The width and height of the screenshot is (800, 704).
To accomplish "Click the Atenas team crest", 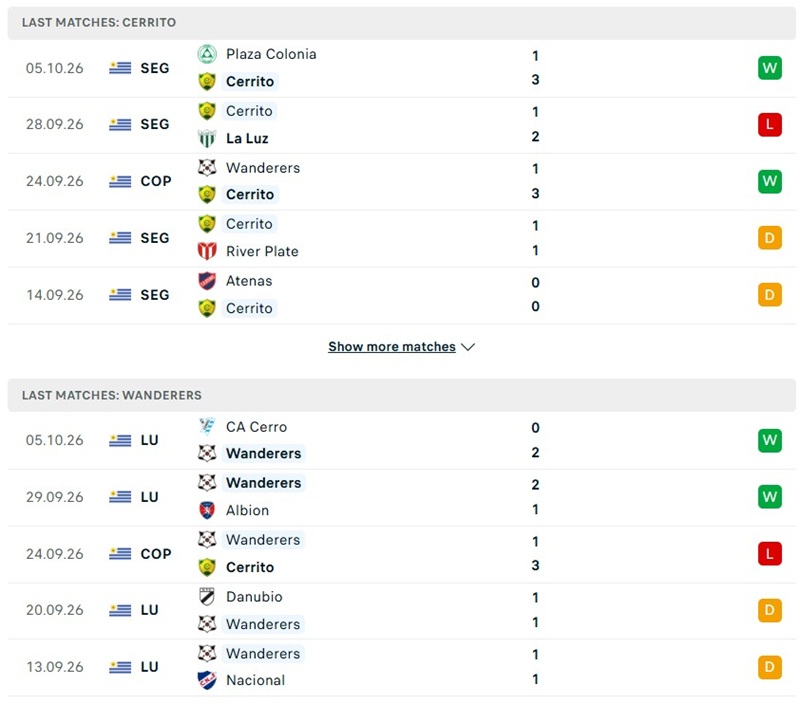I will [x=207, y=281].
